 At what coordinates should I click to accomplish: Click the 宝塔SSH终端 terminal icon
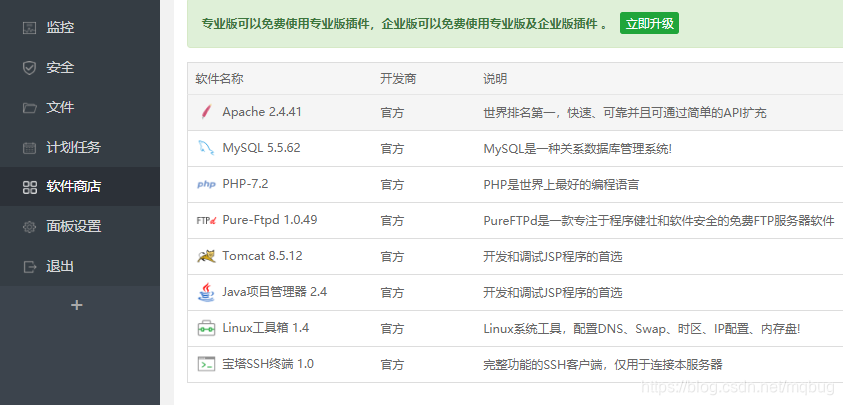[206, 364]
